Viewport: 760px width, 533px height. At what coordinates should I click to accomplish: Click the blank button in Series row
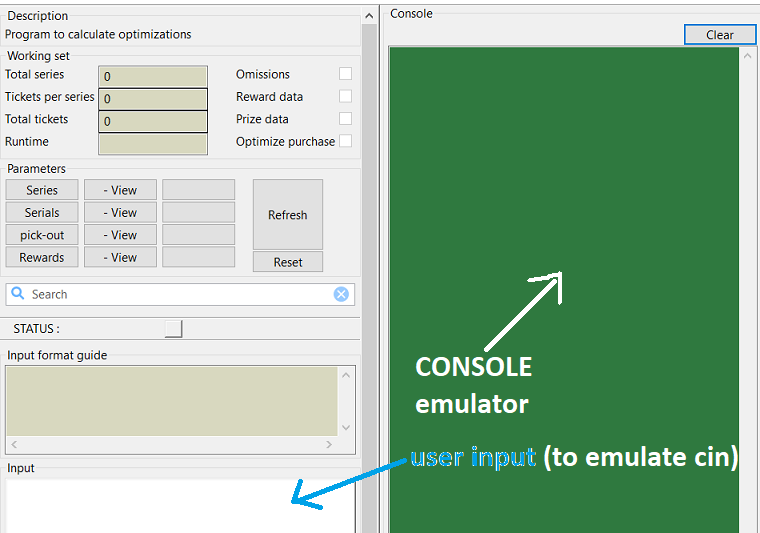pos(199,190)
